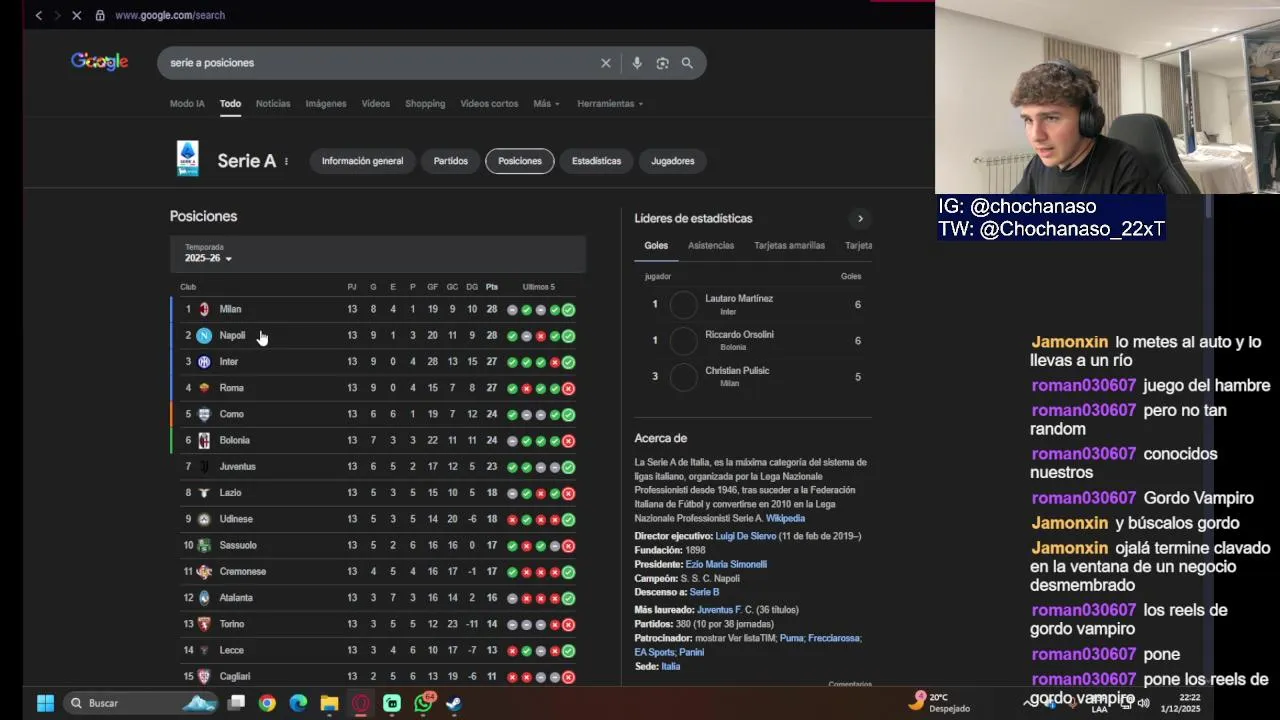Click the Como club crest
1280x720 pixels.
pyautogui.click(x=204, y=414)
